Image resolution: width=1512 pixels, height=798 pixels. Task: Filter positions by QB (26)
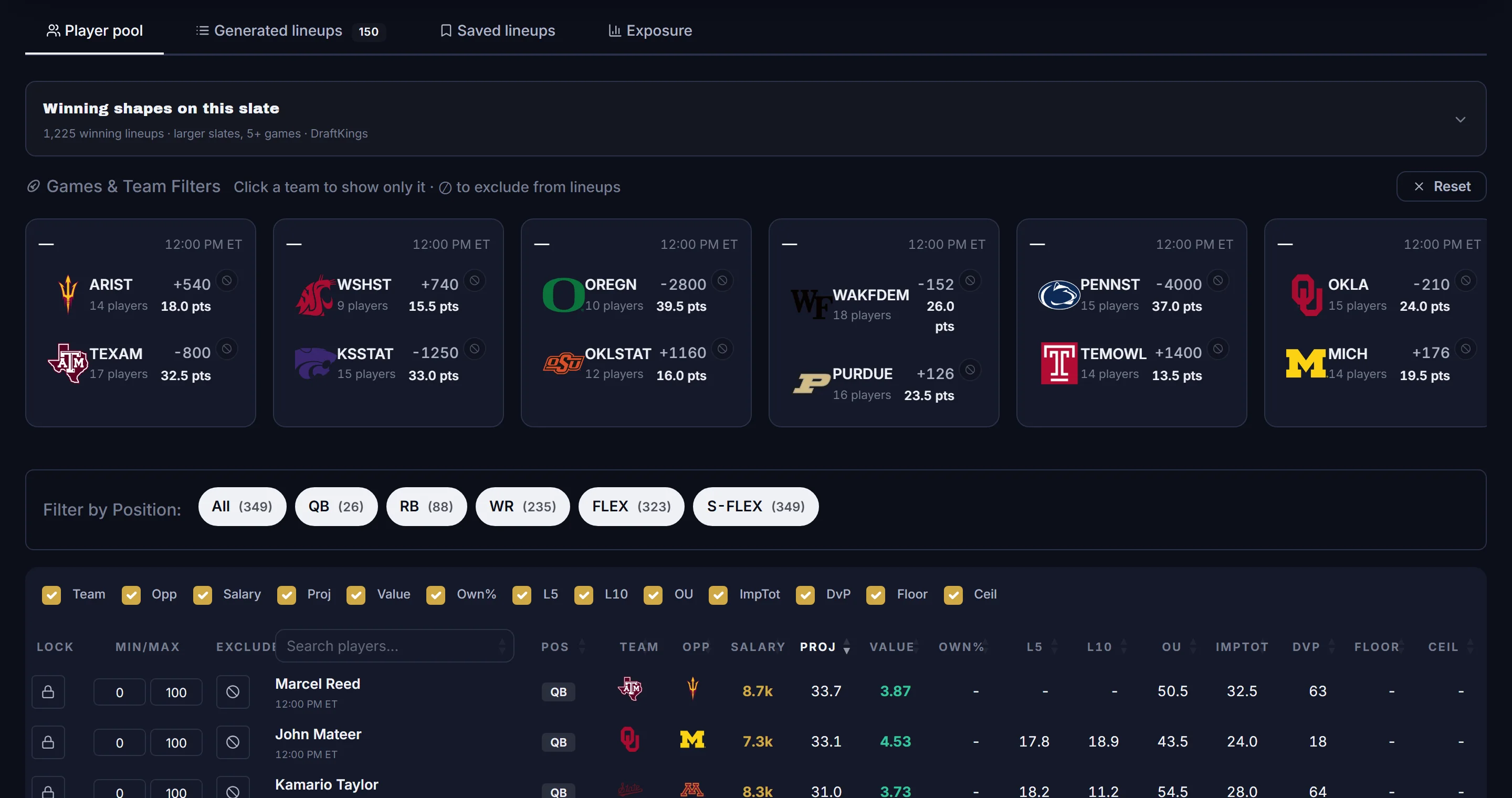click(x=336, y=507)
